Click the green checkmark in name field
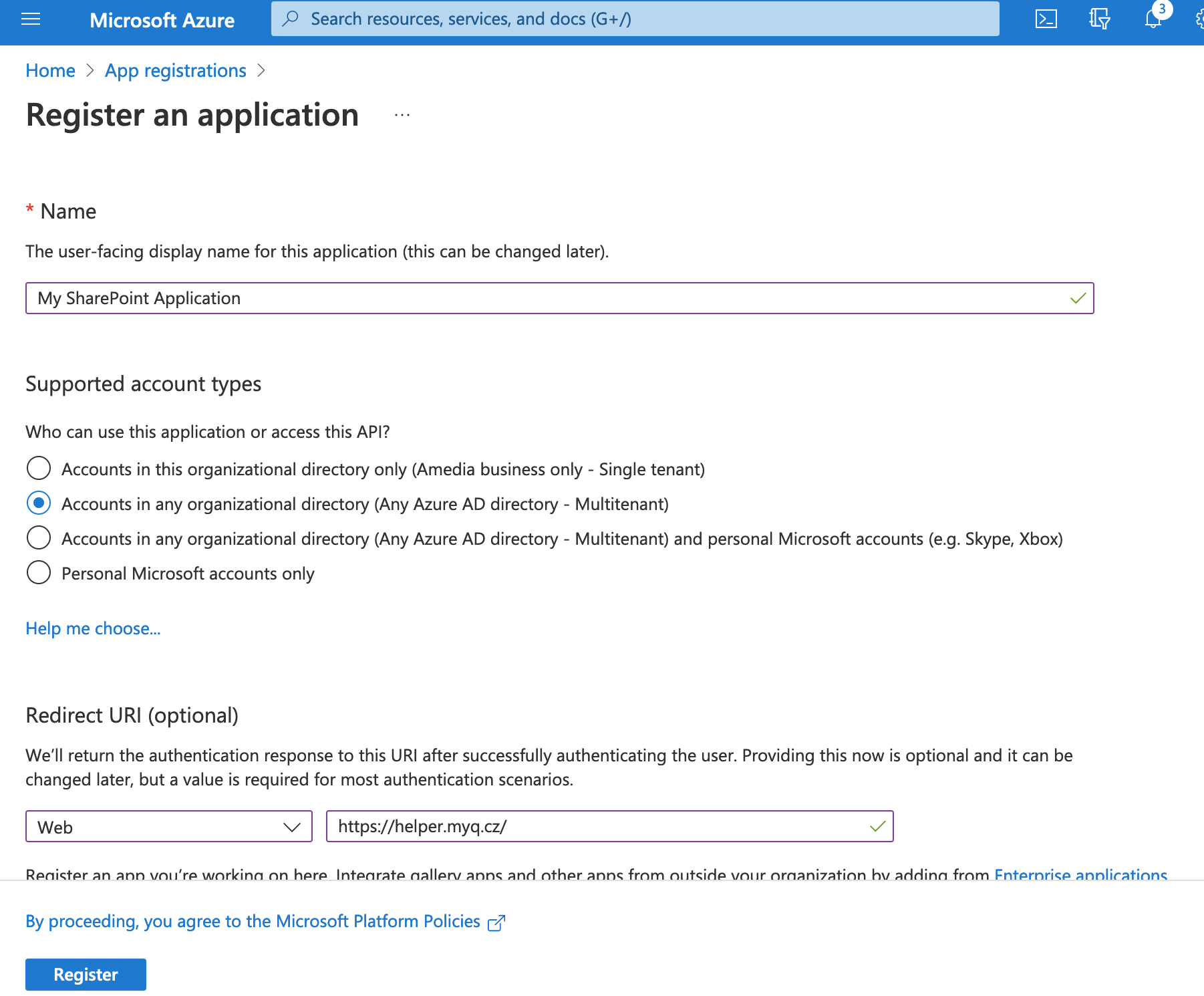 coord(1077,298)
